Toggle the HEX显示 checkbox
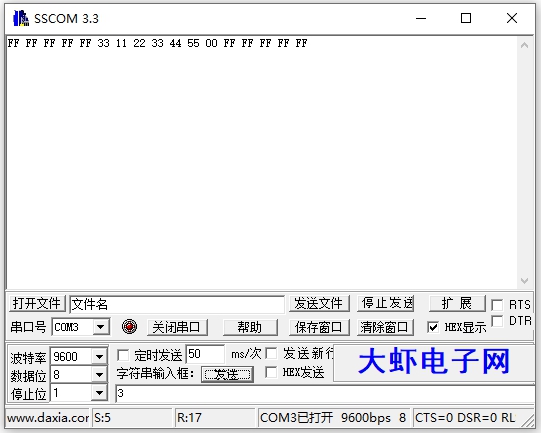 433,327
